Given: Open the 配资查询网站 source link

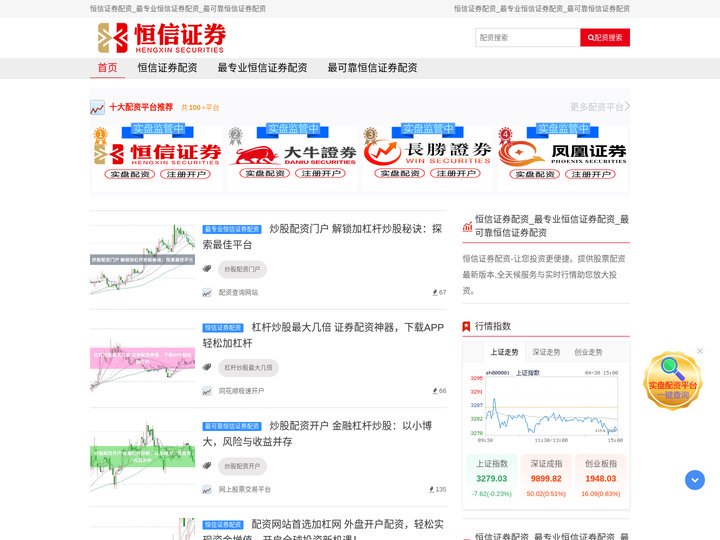Looking at the screenshot, I should [238, 292].
